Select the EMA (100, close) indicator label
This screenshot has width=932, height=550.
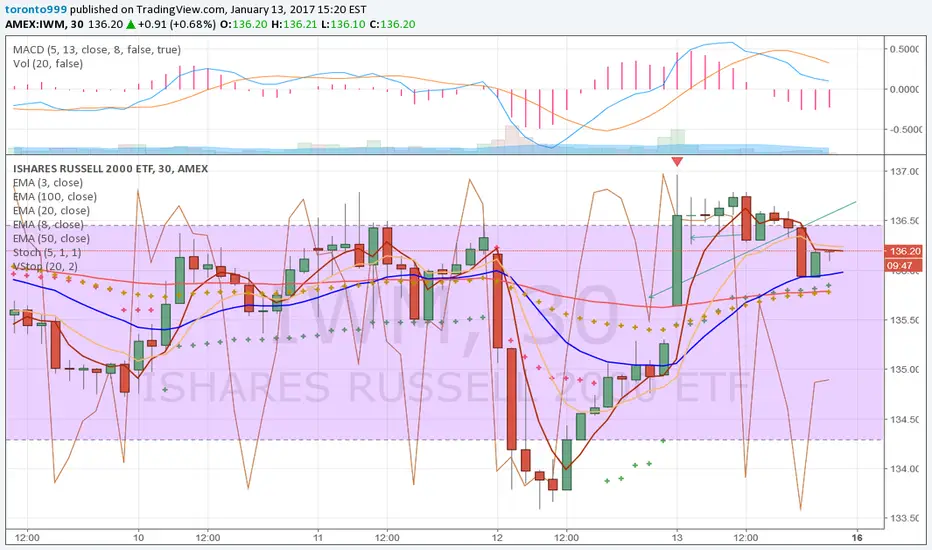click(55, 197)
